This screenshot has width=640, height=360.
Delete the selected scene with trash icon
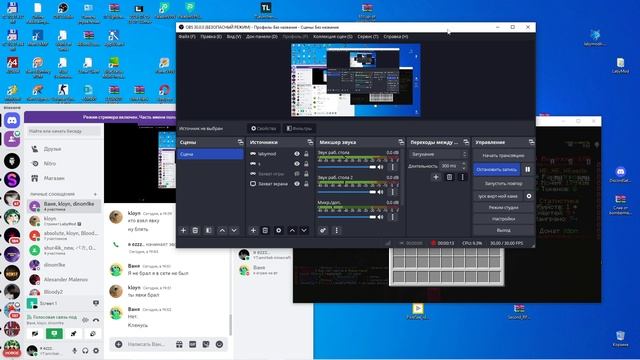[x=195, y=231]
